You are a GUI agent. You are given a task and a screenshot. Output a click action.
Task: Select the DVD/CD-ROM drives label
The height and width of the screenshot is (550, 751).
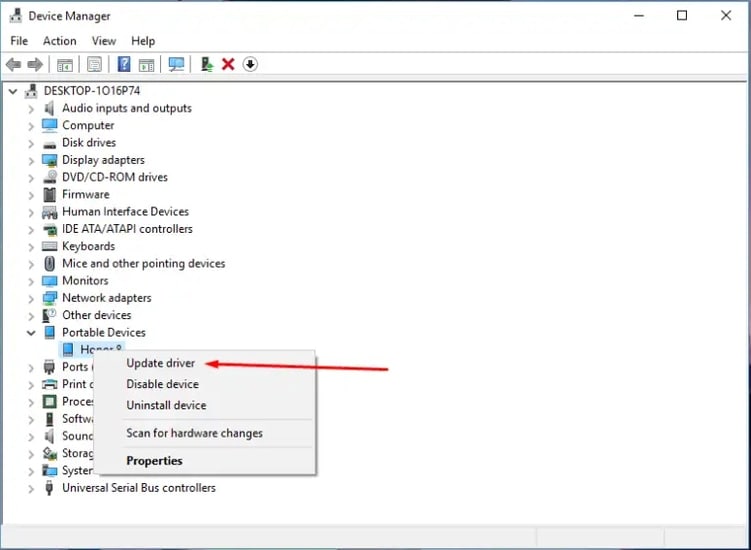(115, 177)
